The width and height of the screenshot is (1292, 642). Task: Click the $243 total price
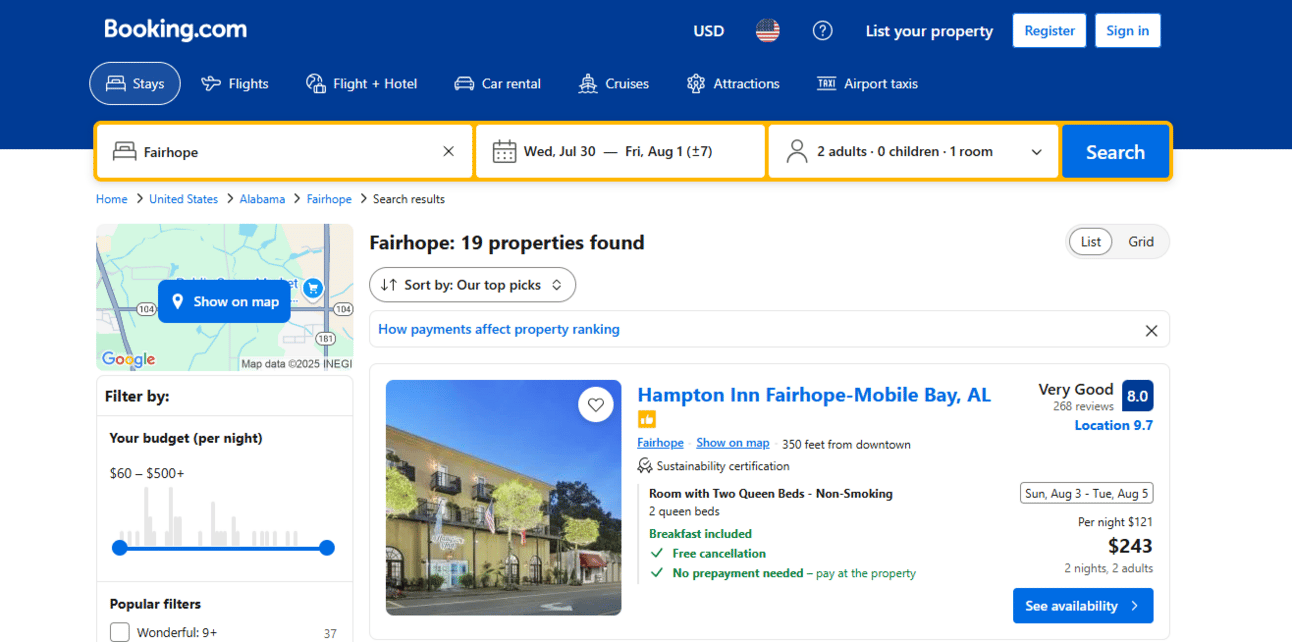1130,546
